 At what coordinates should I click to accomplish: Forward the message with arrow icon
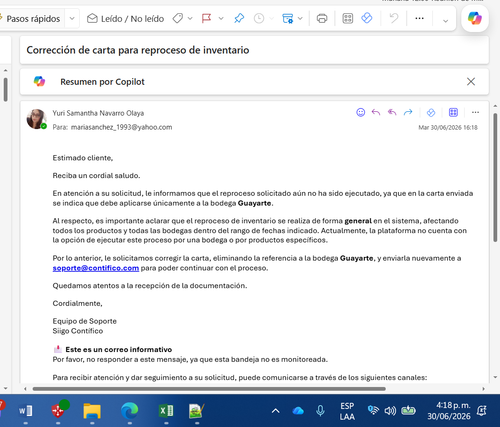[x=408, y=112]
